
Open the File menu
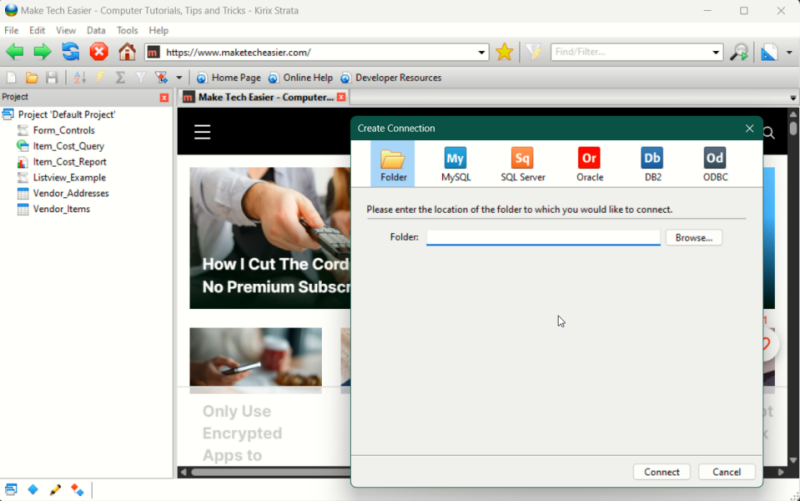11,31
